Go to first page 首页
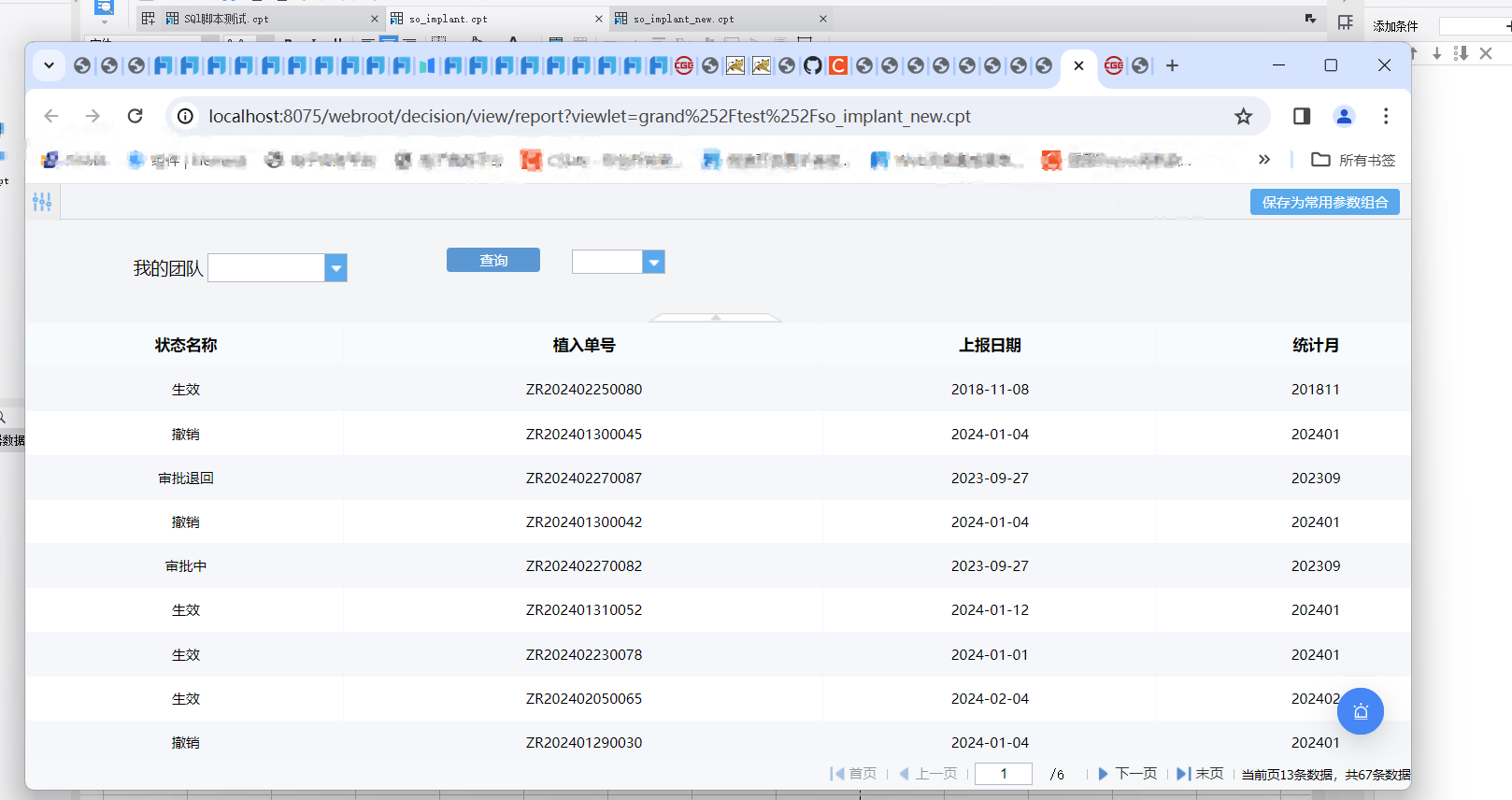Screen dimensions: 1512x800 853,773
